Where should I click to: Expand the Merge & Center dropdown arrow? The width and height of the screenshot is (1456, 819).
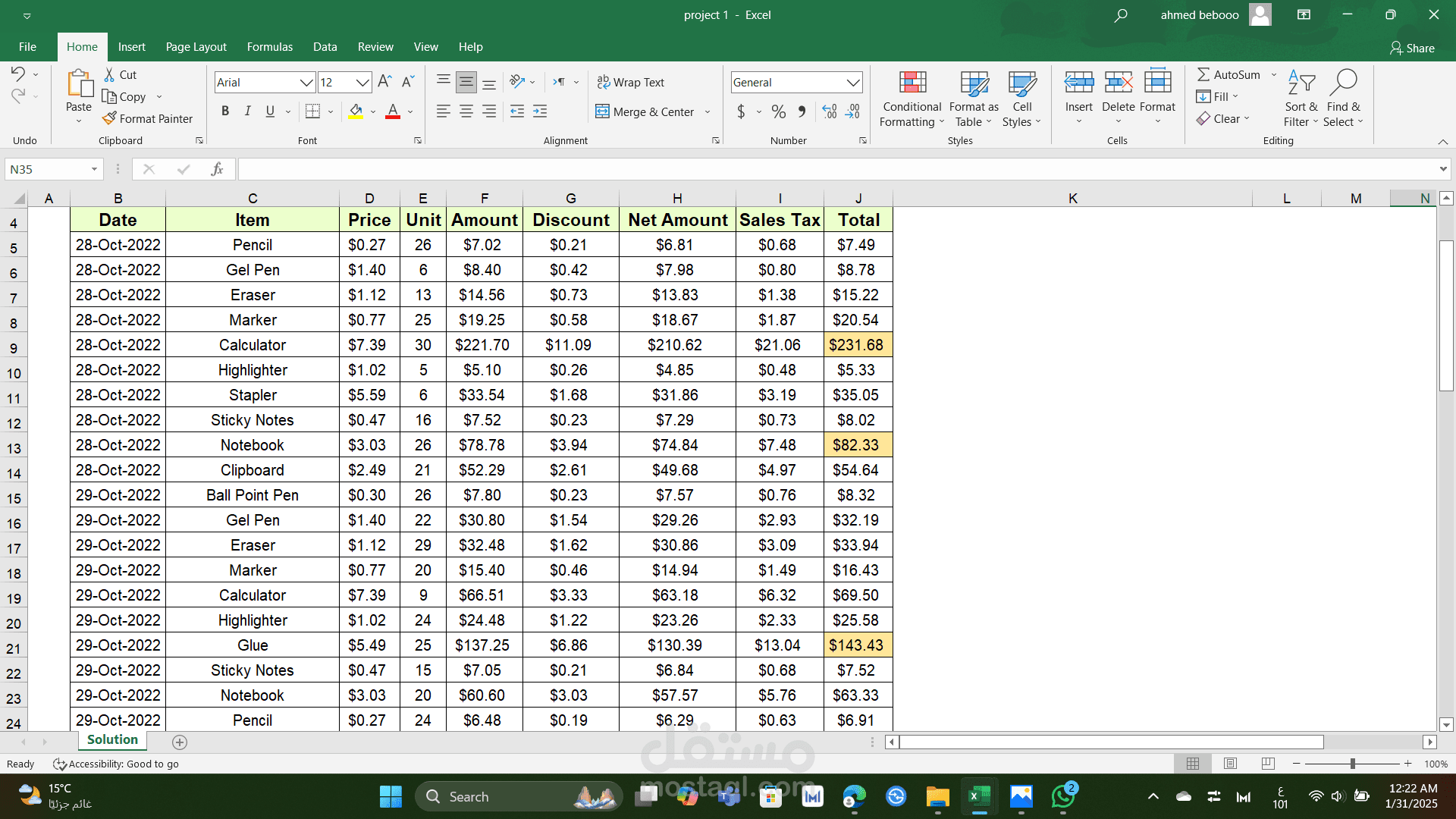[708, 112]
